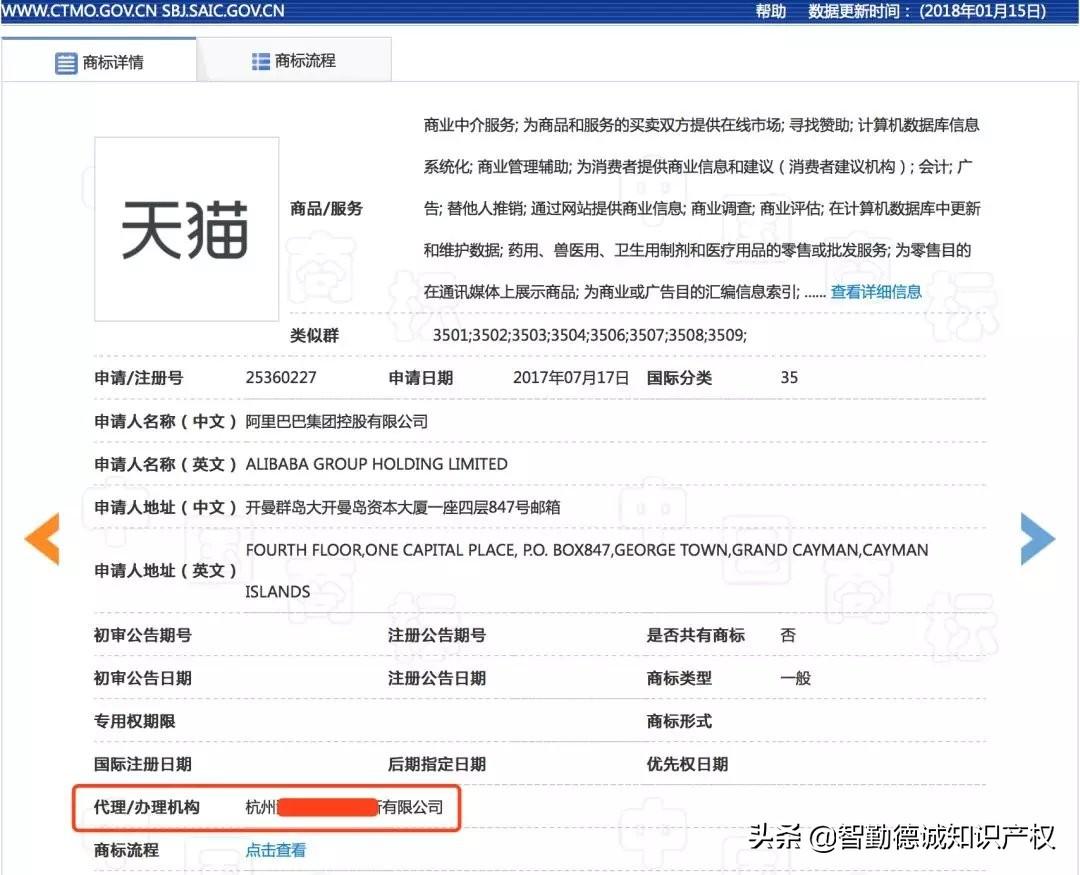
Task: Click the agency name ending 有限公司
Action: coord(344,807)
